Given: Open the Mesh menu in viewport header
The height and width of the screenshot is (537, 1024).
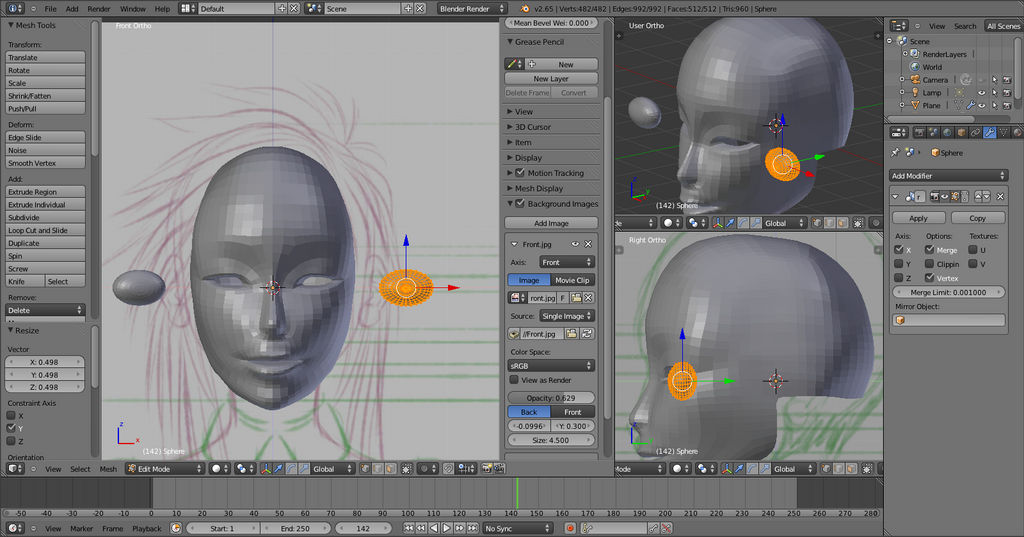Looking at the screenshot, I should tap(107, 468).
